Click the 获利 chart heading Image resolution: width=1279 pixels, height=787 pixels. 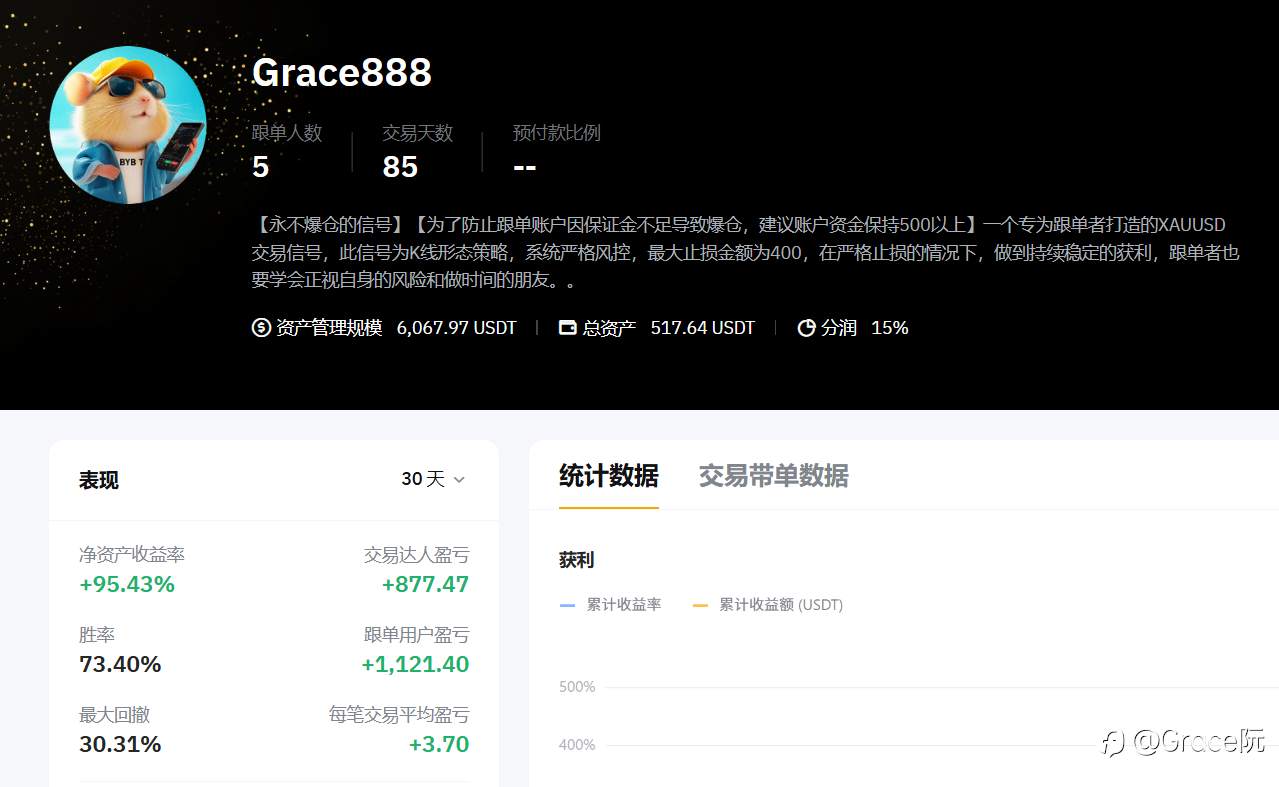click(x=577, y=560)
